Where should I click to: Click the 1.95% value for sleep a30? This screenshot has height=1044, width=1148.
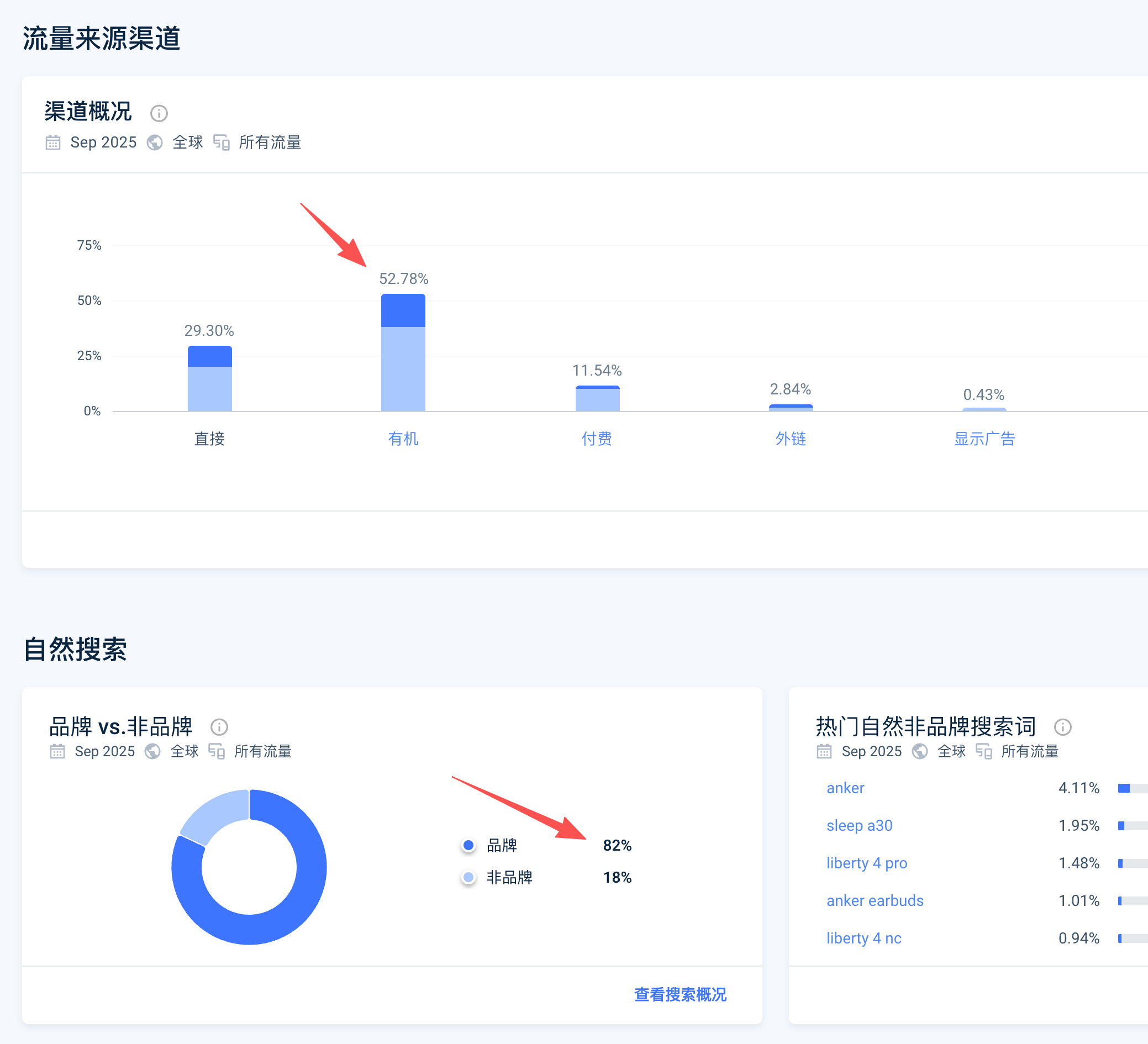click(x=1079, y=825)
